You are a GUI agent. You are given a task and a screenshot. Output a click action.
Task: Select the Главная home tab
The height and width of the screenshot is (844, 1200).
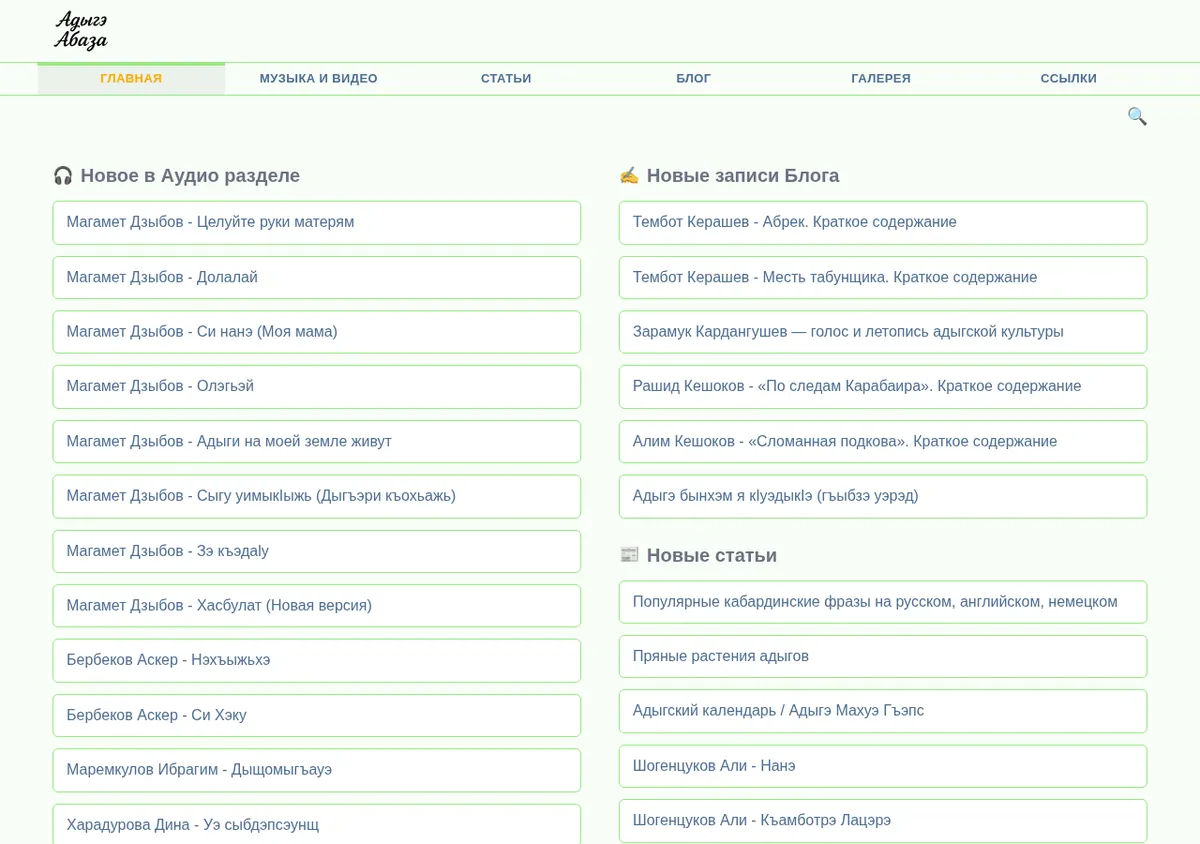[131, 79]
